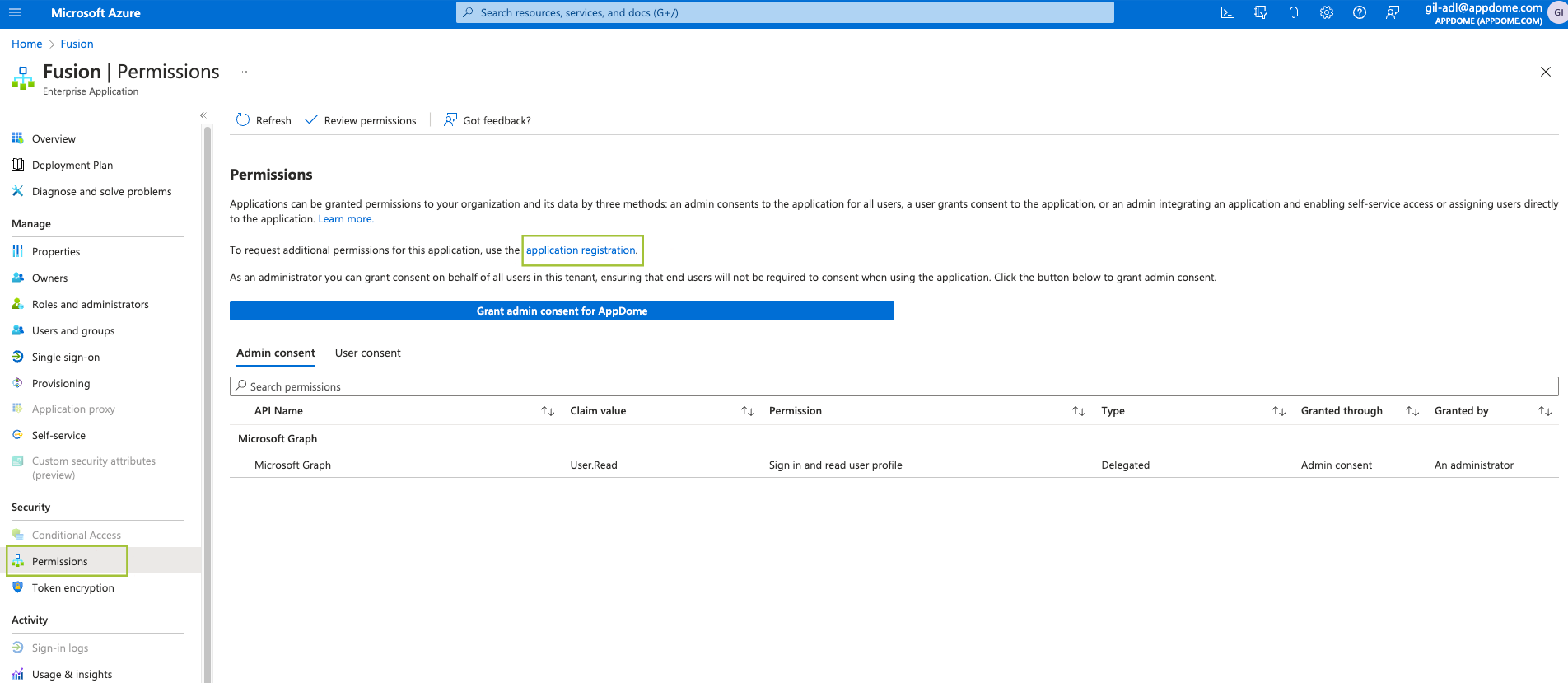Open the portal settings gear
The image size is (1568, 683).
pyautogui.click(x=1326, y=12)
